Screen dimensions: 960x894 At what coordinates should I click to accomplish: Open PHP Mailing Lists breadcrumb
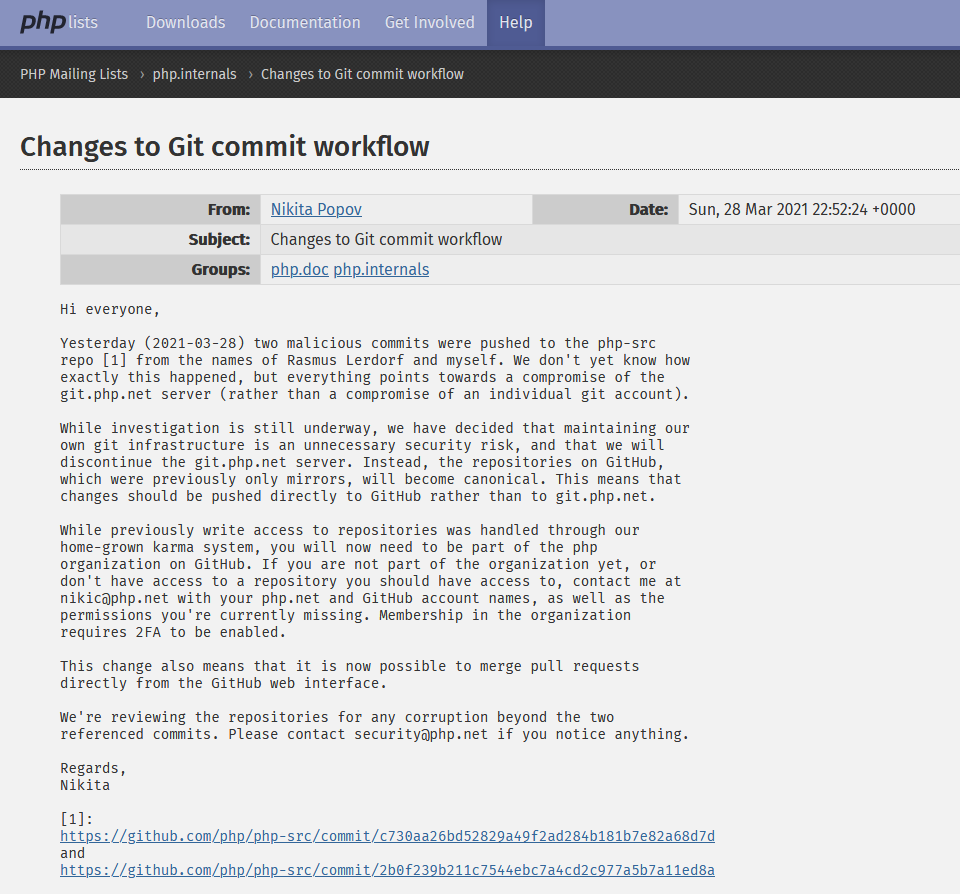click(x=74, y=74)
